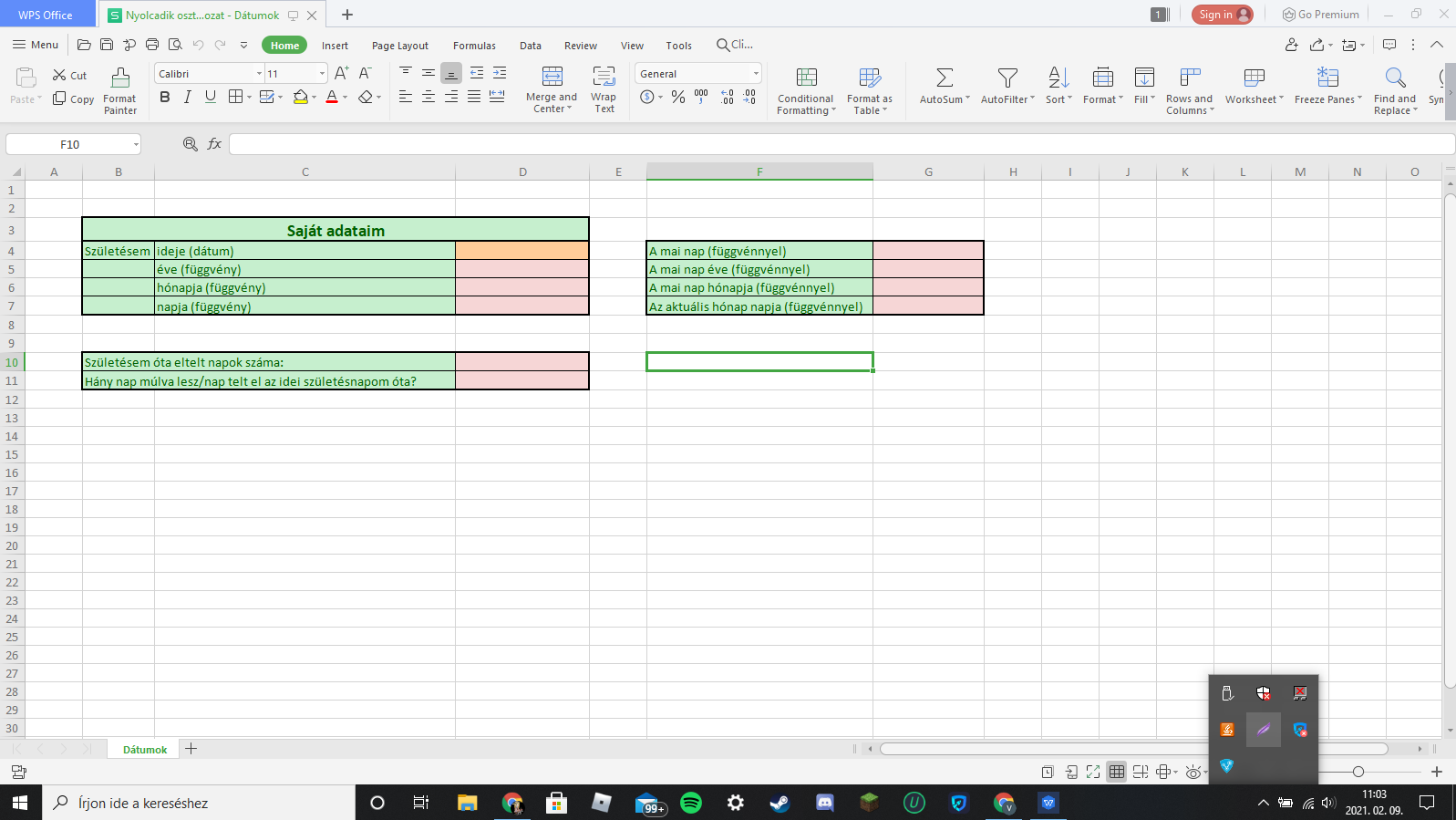1456x820 pixels.
Task: Click the Sign in button
Action: point(1222,15)
